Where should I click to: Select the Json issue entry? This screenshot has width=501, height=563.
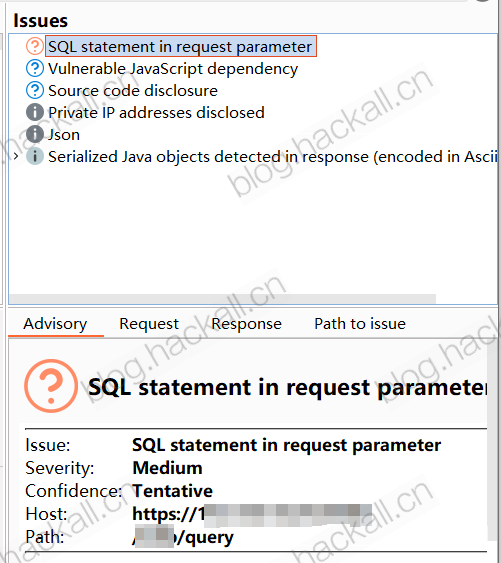64,135
